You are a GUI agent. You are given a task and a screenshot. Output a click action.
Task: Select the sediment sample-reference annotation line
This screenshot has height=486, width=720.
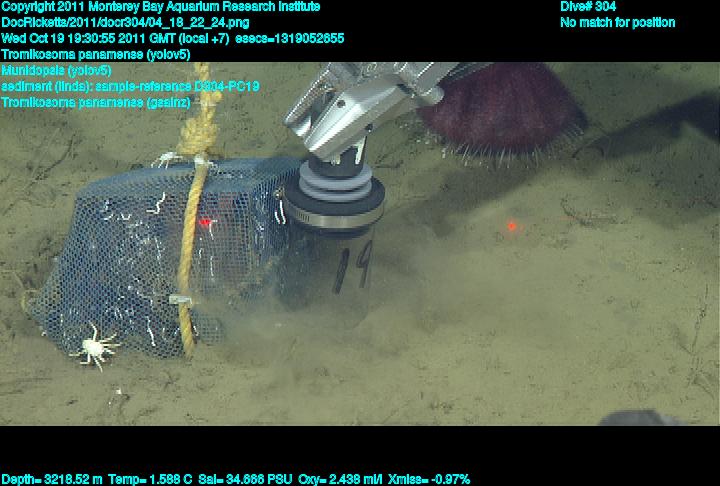coord(130,86)
